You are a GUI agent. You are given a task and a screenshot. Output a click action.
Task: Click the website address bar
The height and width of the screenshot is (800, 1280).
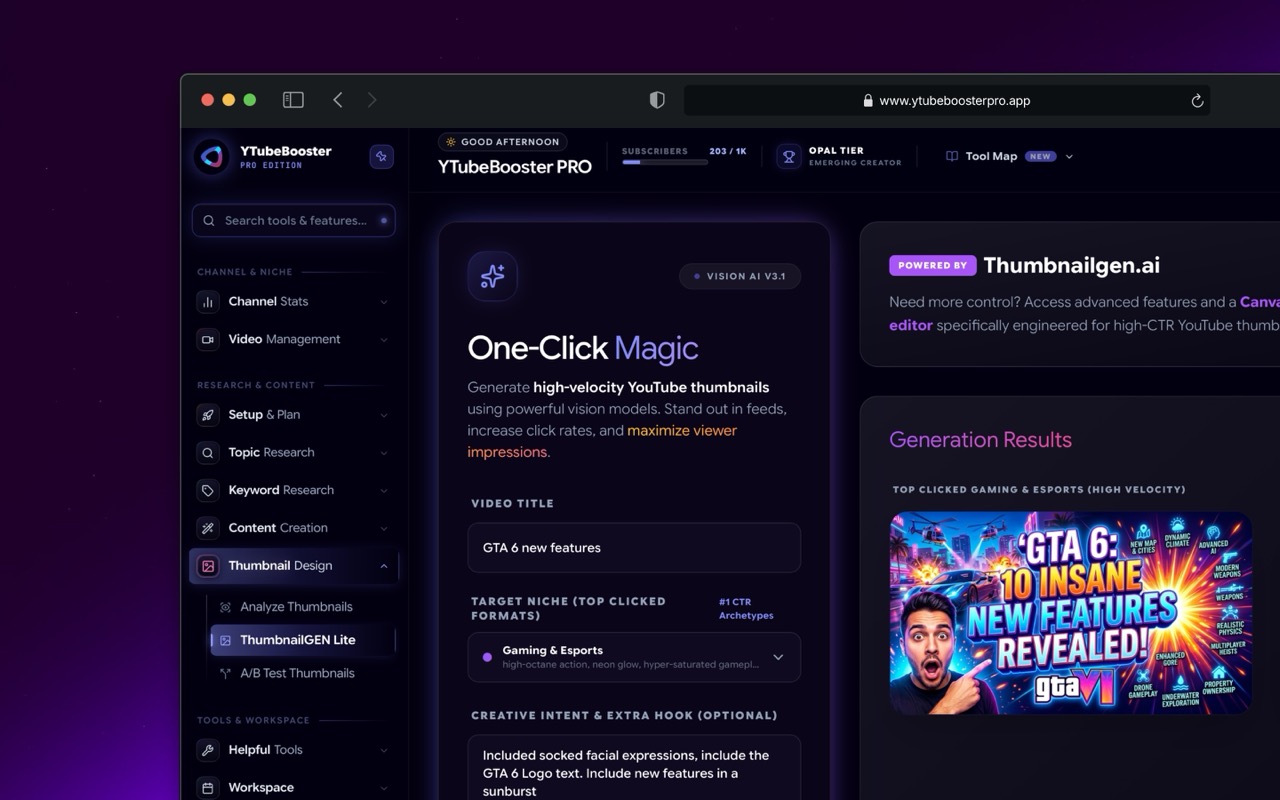(x=946, y=101)
